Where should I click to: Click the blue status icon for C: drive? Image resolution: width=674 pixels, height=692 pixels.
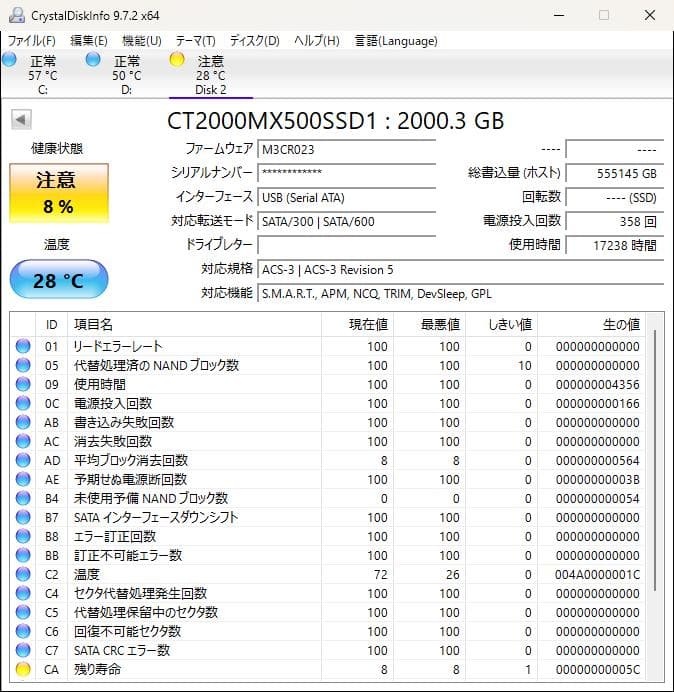click(9, 60)
